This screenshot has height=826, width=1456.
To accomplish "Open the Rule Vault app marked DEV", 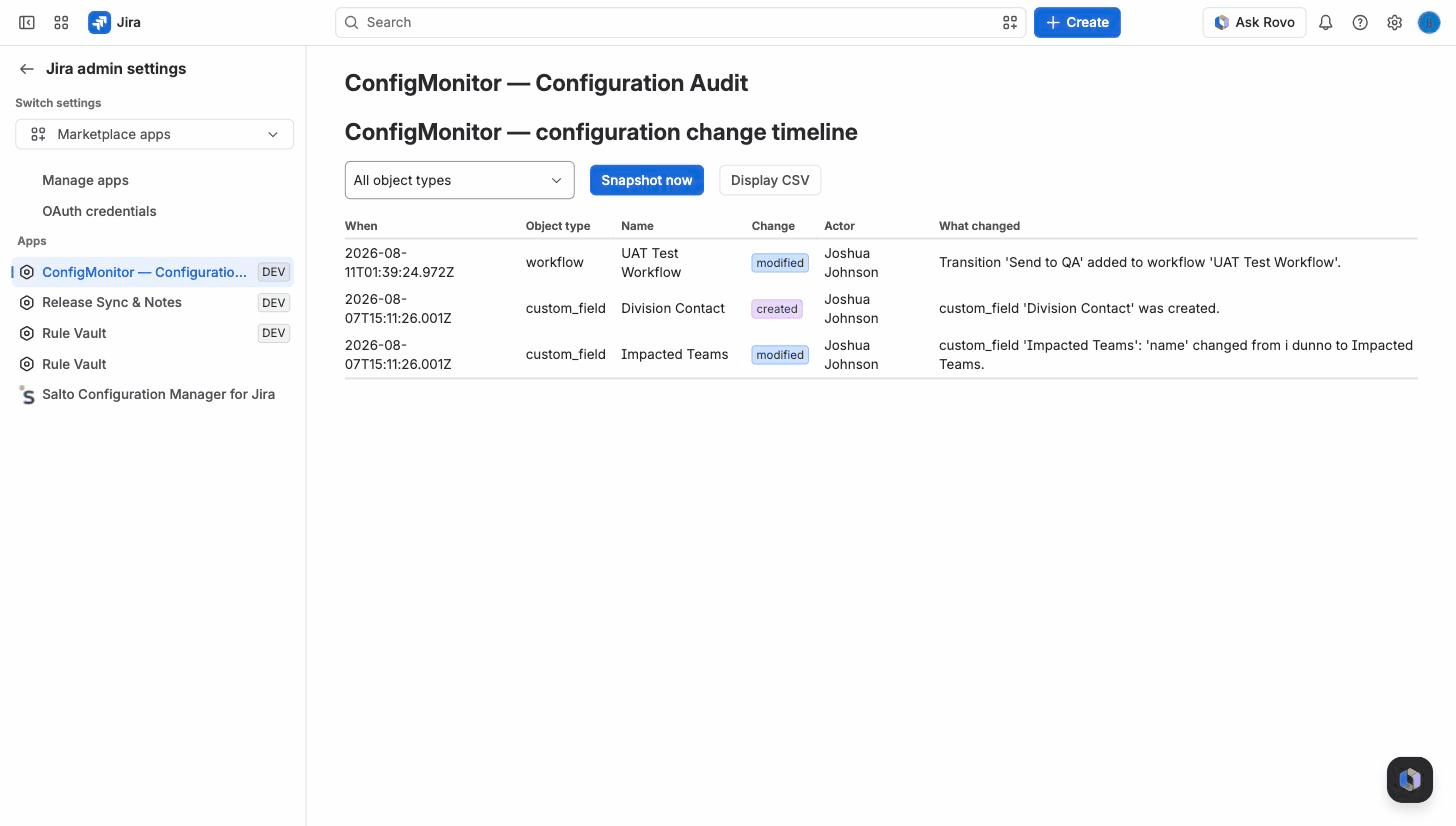I will tap(153, 333).
